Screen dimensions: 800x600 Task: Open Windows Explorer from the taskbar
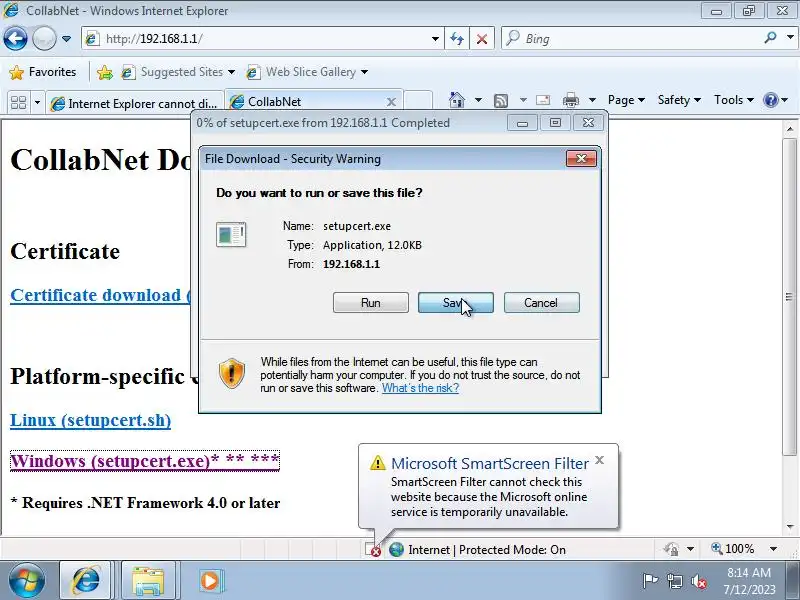(148, 580)
